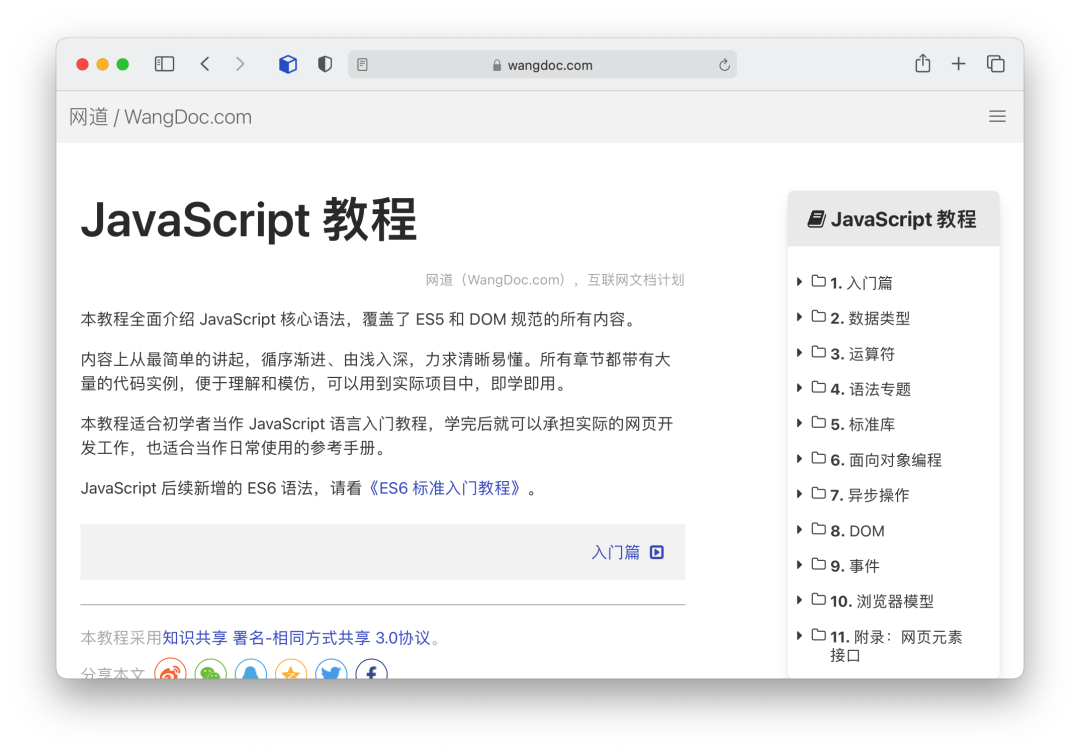Open chapter 11. 附录：网页元素接口
Viewport: 1080px width, 753px height.
tap(895, 646)
